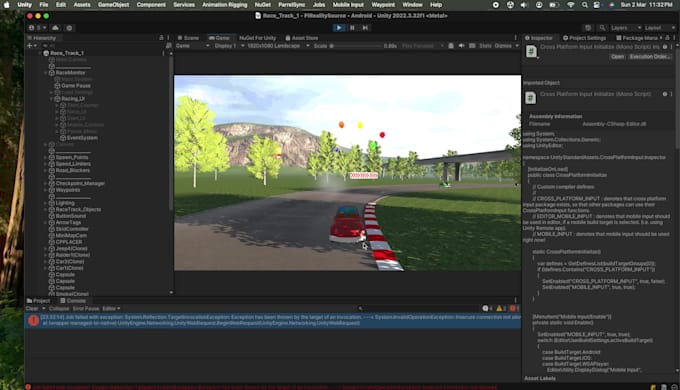
Task: Click the undo history icon near Layers
Action: [x=588, y=28]
